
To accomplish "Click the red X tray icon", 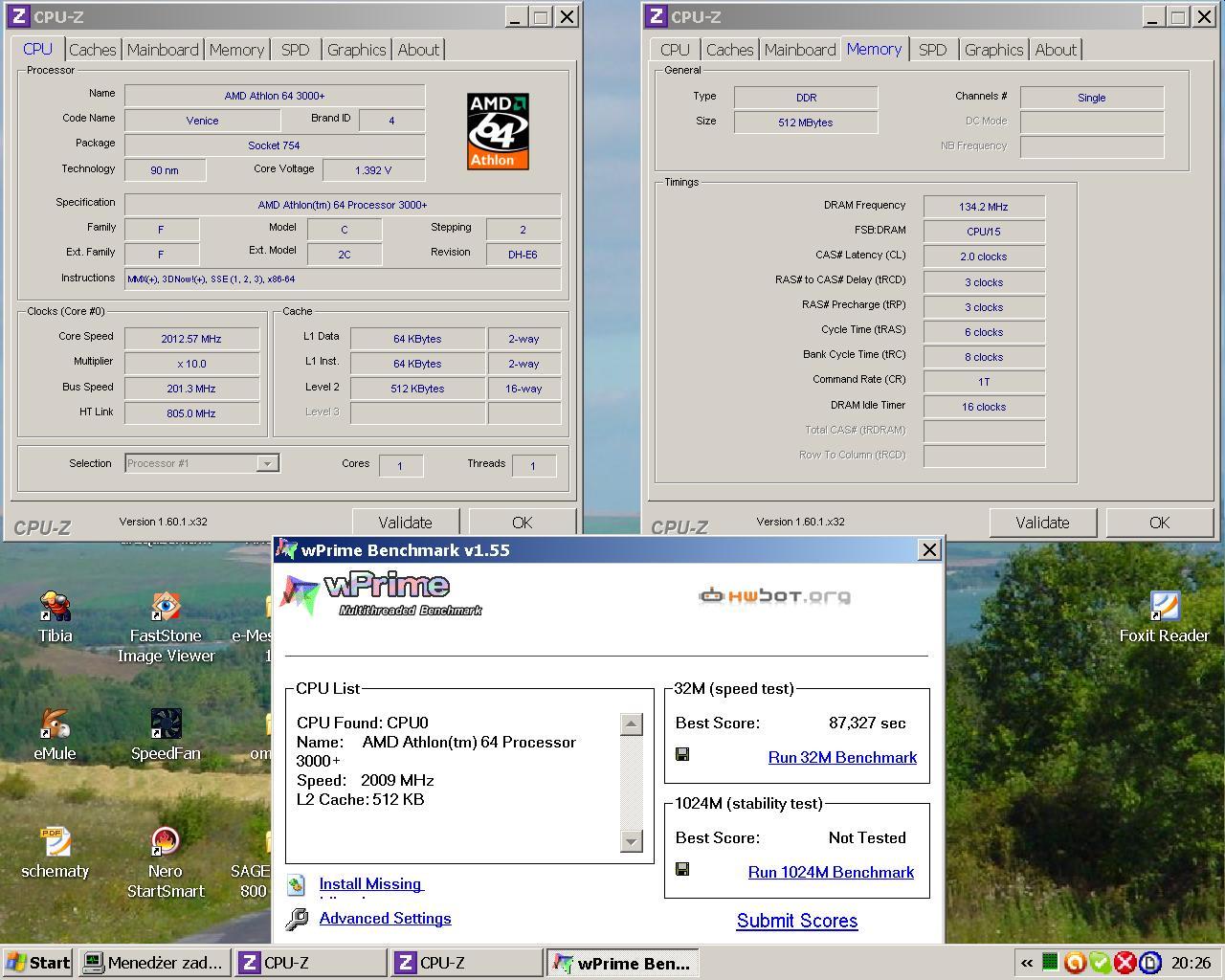I will 1125,963.
